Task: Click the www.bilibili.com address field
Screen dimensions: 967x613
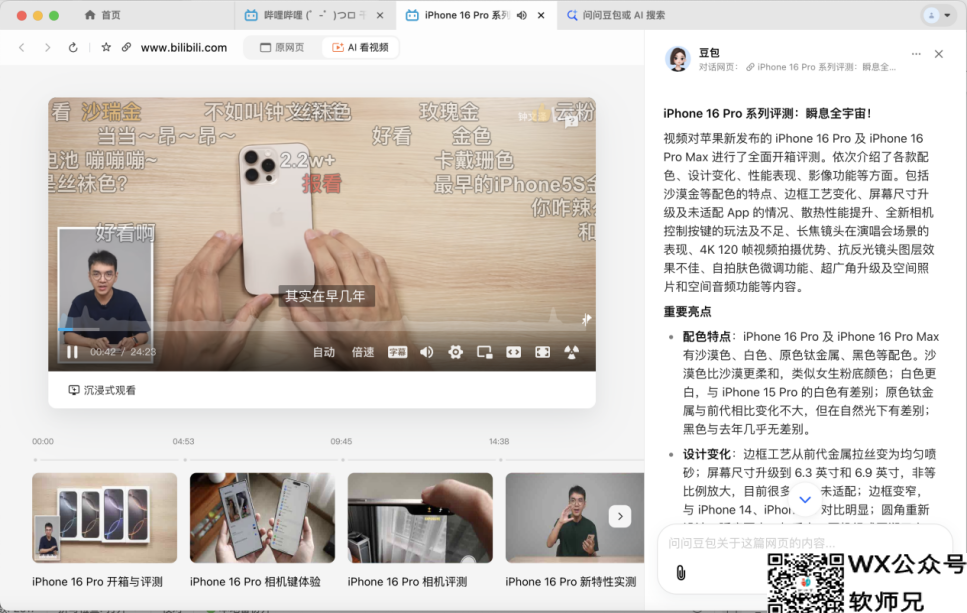Action: (x=184, y=47)
